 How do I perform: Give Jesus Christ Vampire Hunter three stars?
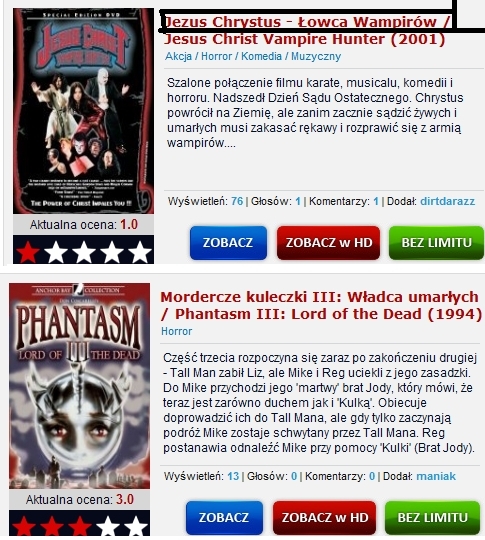pyautogui.click(x=84, y=252)
